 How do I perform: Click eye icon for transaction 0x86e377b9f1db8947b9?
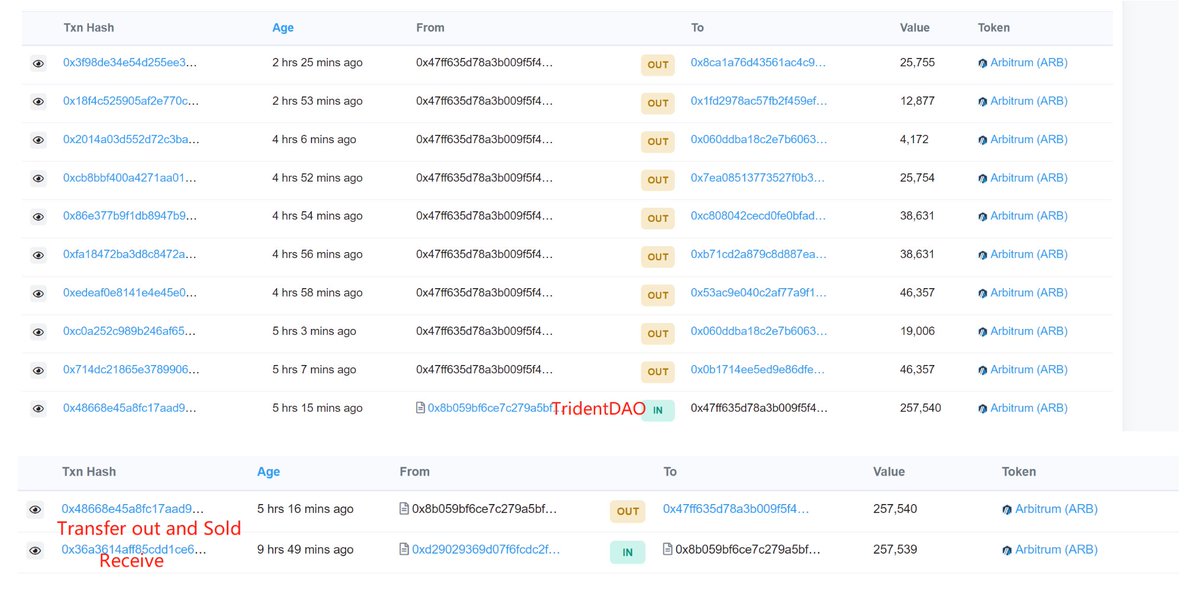click(38, 216)
